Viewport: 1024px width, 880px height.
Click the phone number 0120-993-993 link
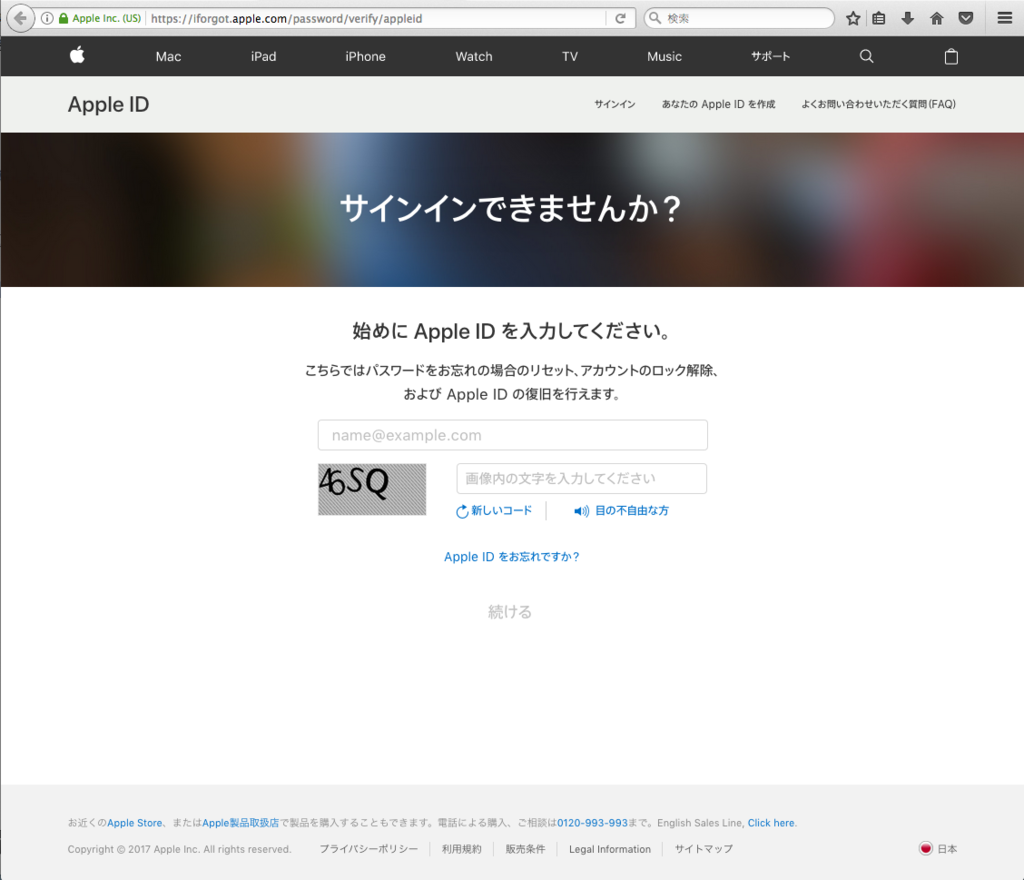tap(592, 823)
